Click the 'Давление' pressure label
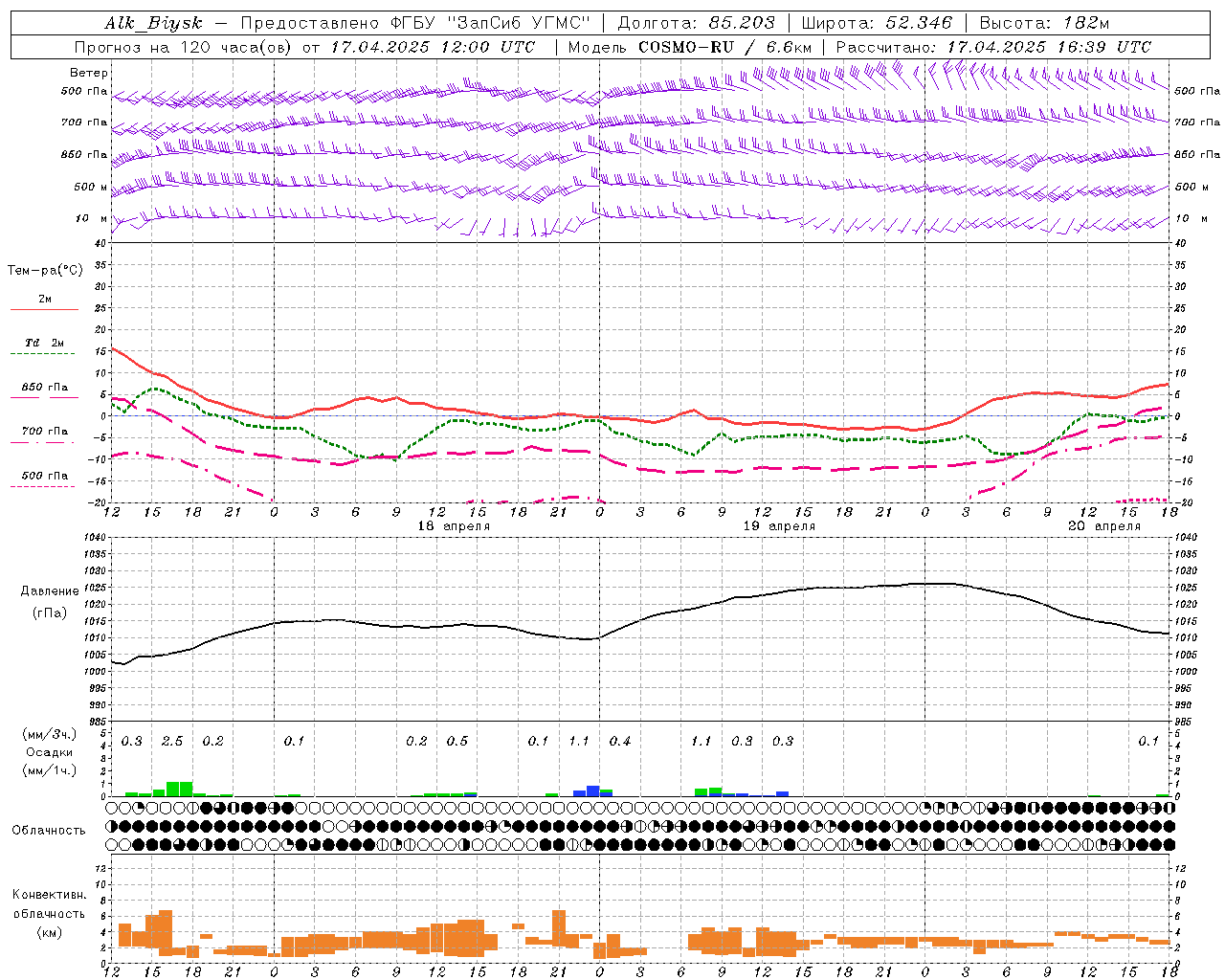Viewport: 1225px width, 980px height. [50, 591]
